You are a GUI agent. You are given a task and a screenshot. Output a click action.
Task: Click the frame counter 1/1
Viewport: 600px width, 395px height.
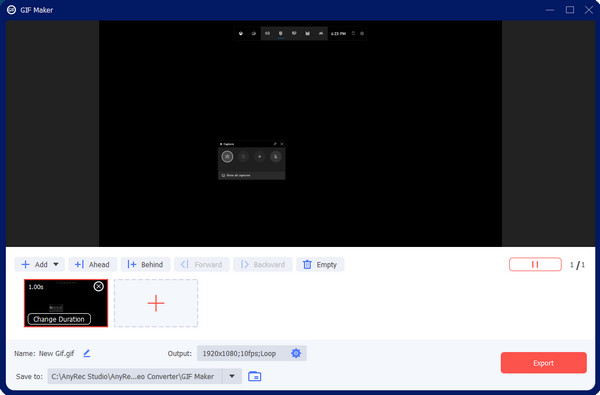[577, 264]
